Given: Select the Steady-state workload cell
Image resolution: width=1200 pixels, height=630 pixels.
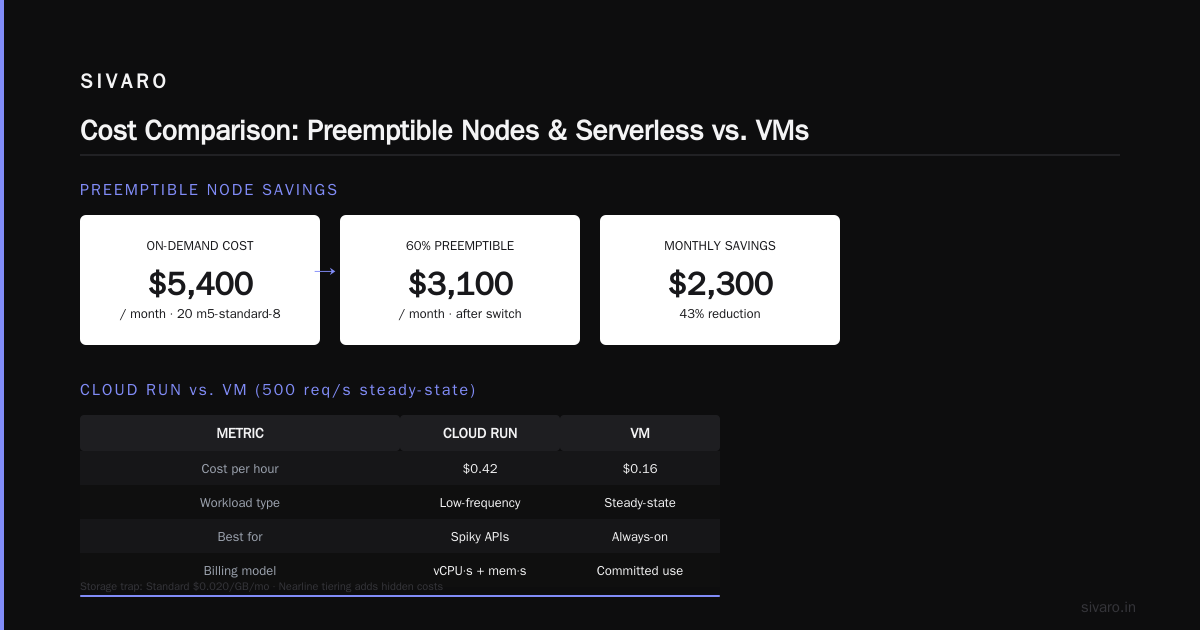Looking at the screenshot, I should (640, 502).
